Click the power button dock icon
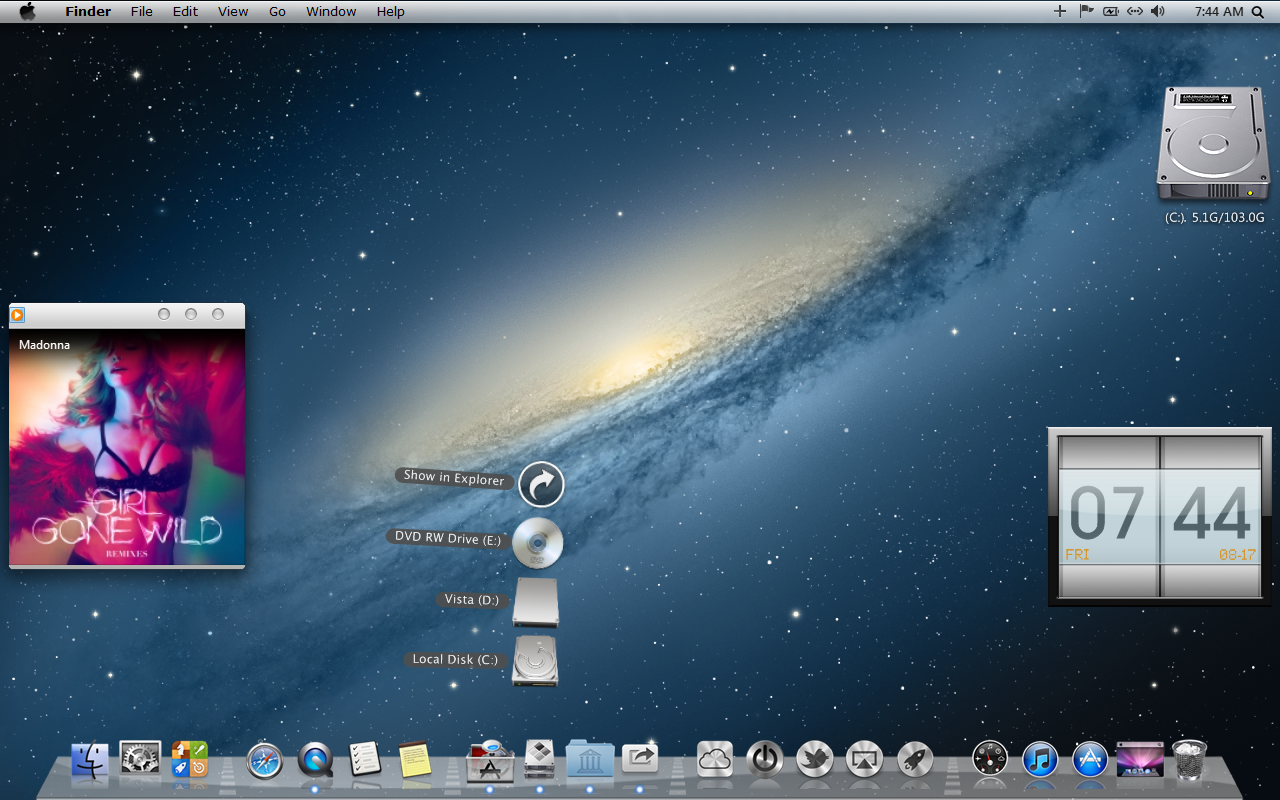Viewport: 1280px width, 800px height. click(765, 759)
